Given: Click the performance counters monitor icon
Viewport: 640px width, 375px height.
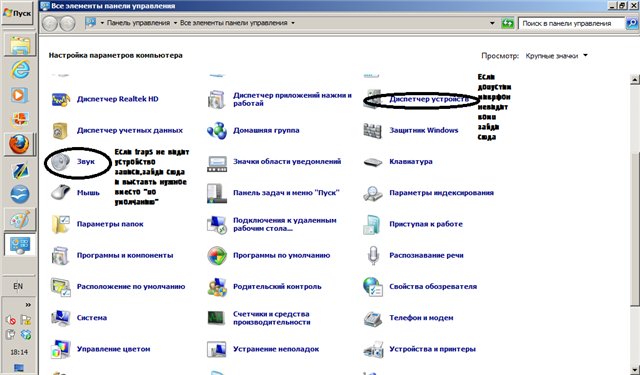Looking at the screenshot, I should coord(217,318).
